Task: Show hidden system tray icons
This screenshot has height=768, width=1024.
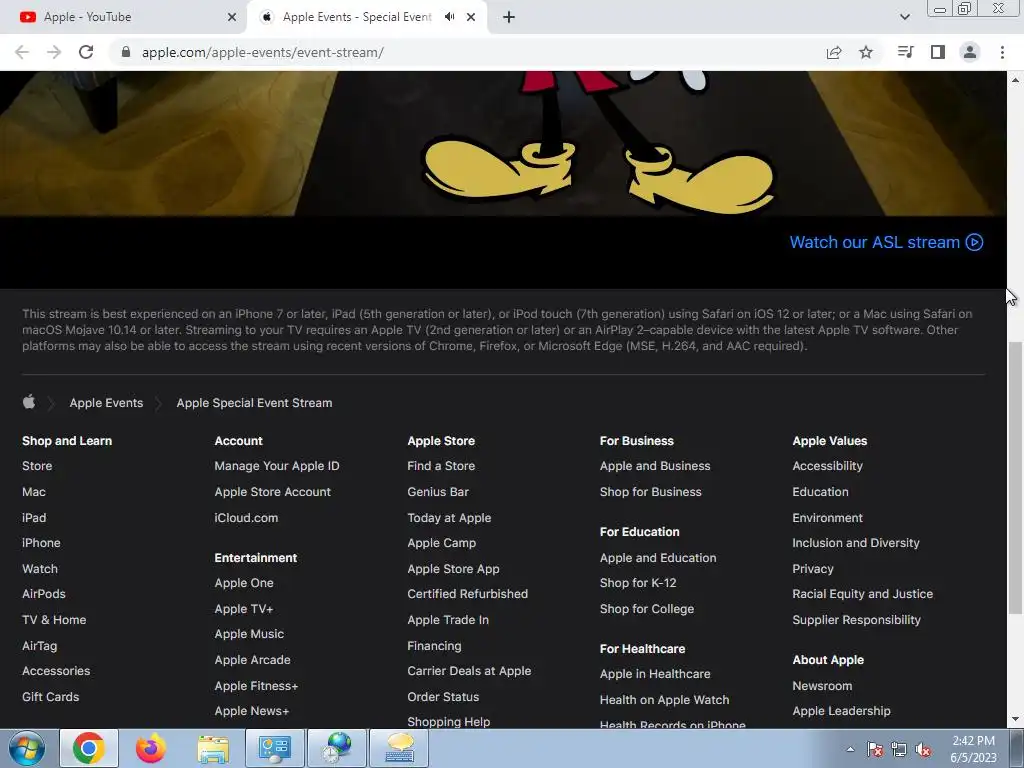Action: (850, 749)
